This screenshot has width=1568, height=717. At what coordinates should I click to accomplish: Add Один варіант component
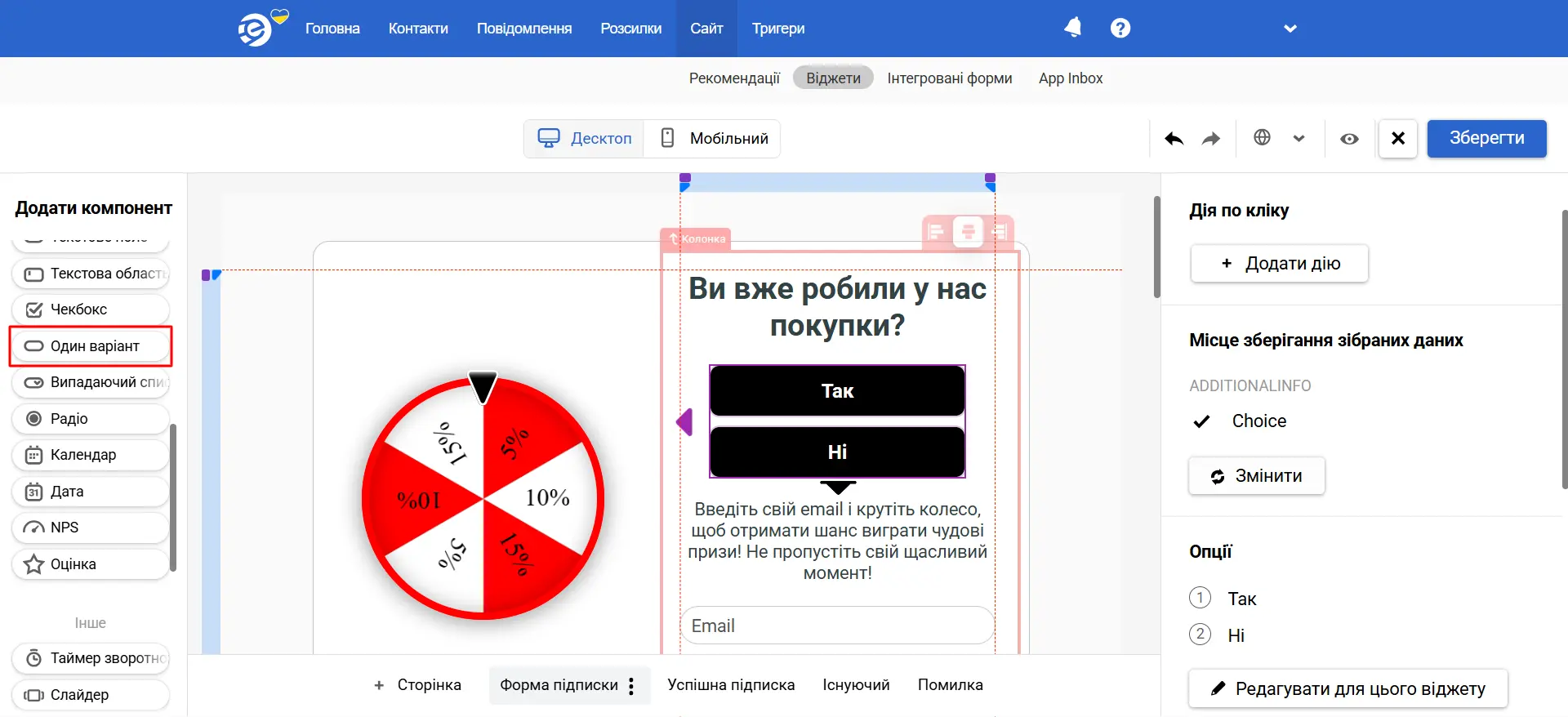pos(91,346)
